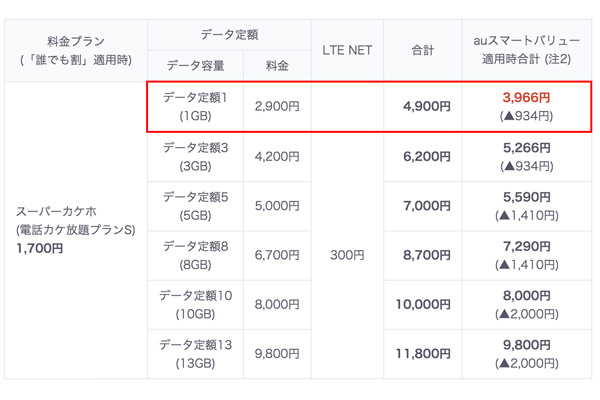This screenshot has height=400, width=600.
Task: Pick the データ定額5 (5GB) option
Action: click(x=195, y=205)
